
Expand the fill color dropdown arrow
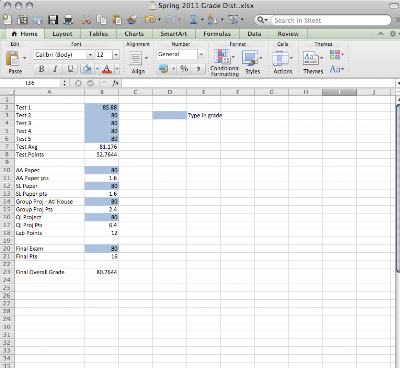pos(97,69)
